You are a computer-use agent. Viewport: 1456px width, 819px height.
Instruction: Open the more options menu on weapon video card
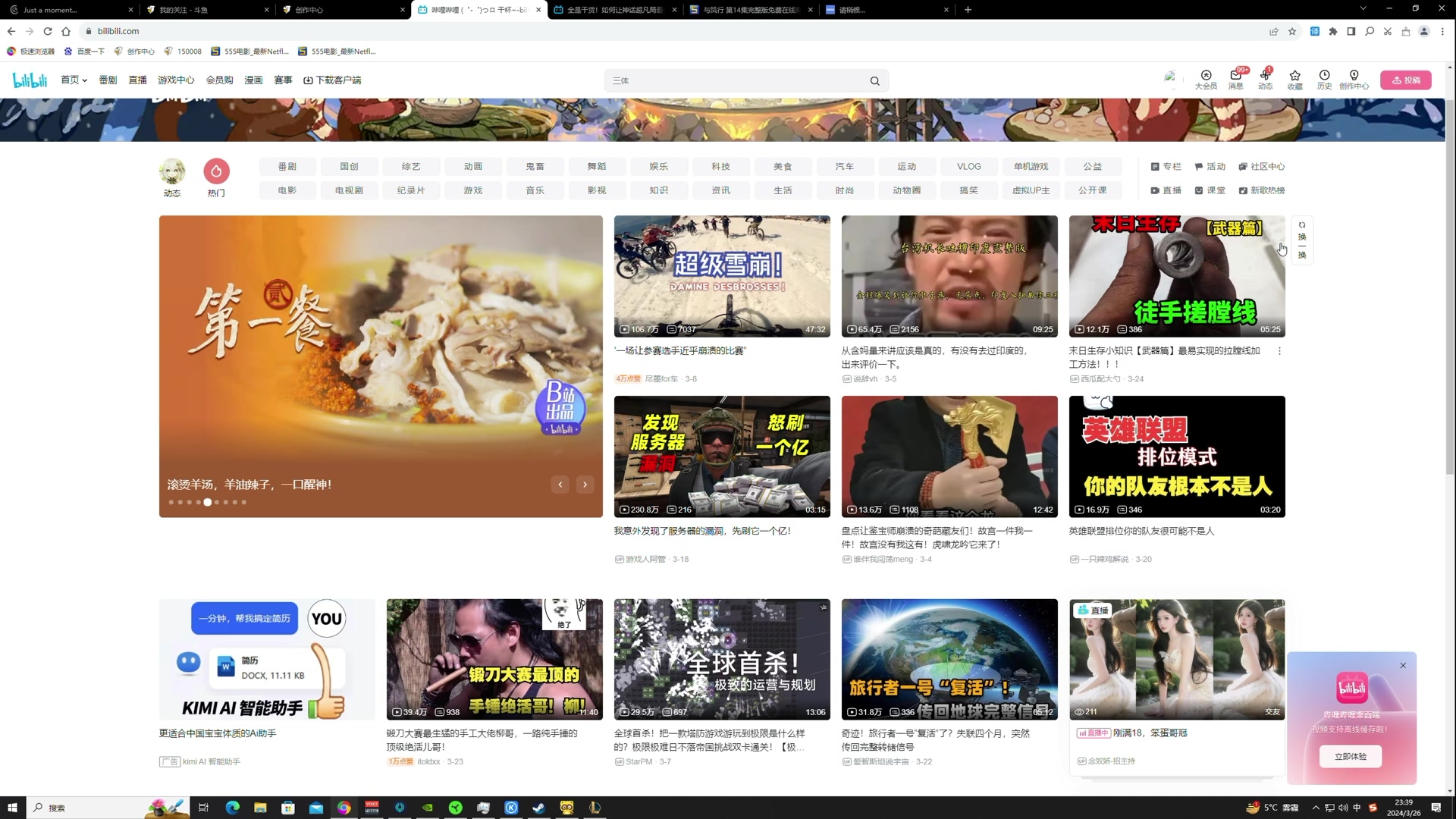pyautogui.click(x=1279, y=350)
